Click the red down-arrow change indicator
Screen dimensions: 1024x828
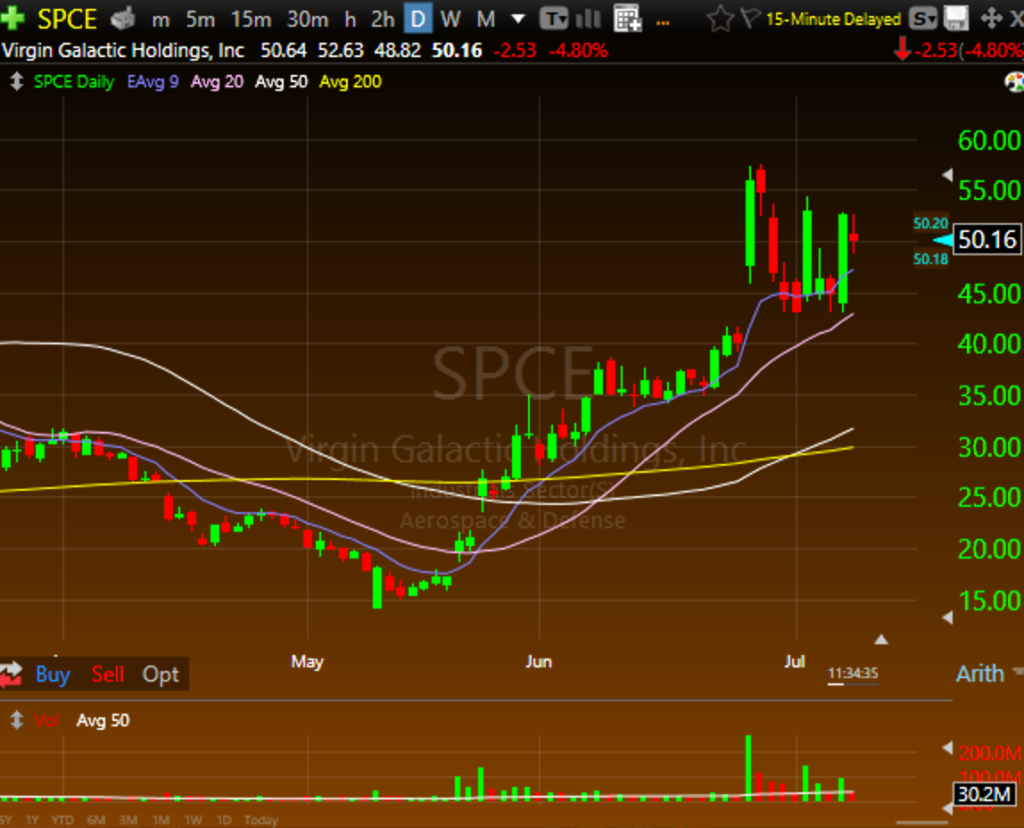[x=902, y=50]
